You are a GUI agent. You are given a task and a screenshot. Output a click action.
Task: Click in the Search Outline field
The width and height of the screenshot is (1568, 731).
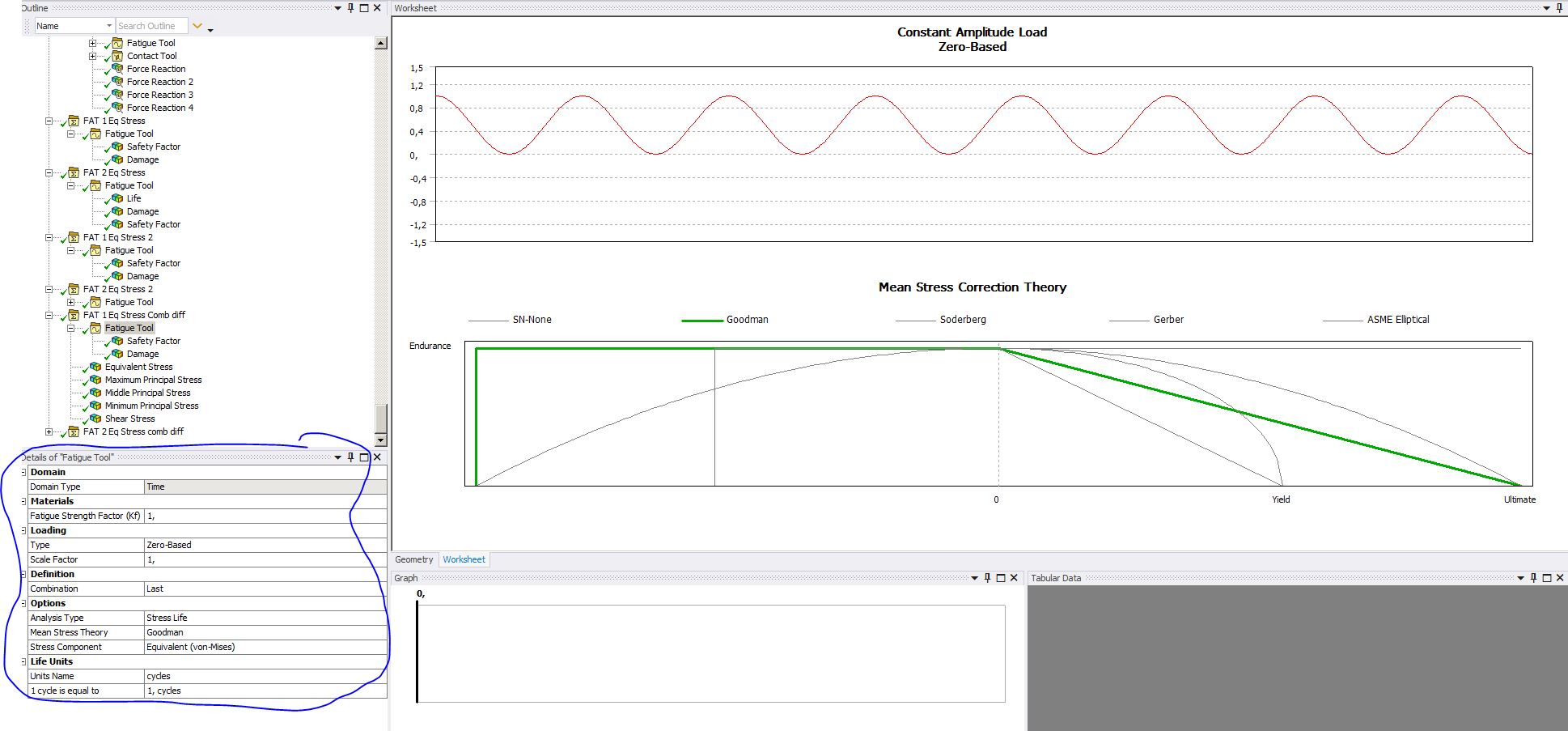coord(150,26)
